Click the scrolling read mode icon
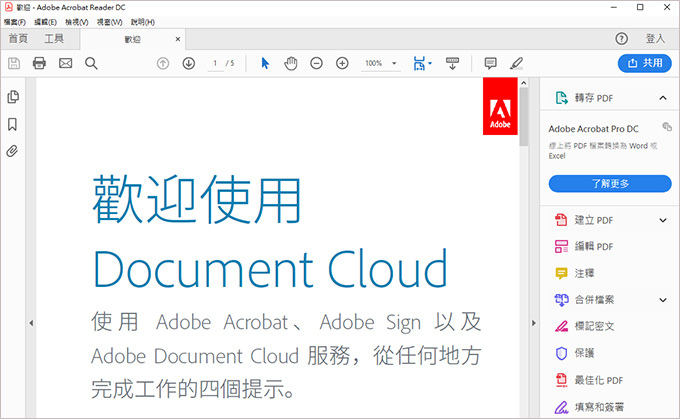The height and width of the screenshot is (419, 680). [x=452, y=63]
